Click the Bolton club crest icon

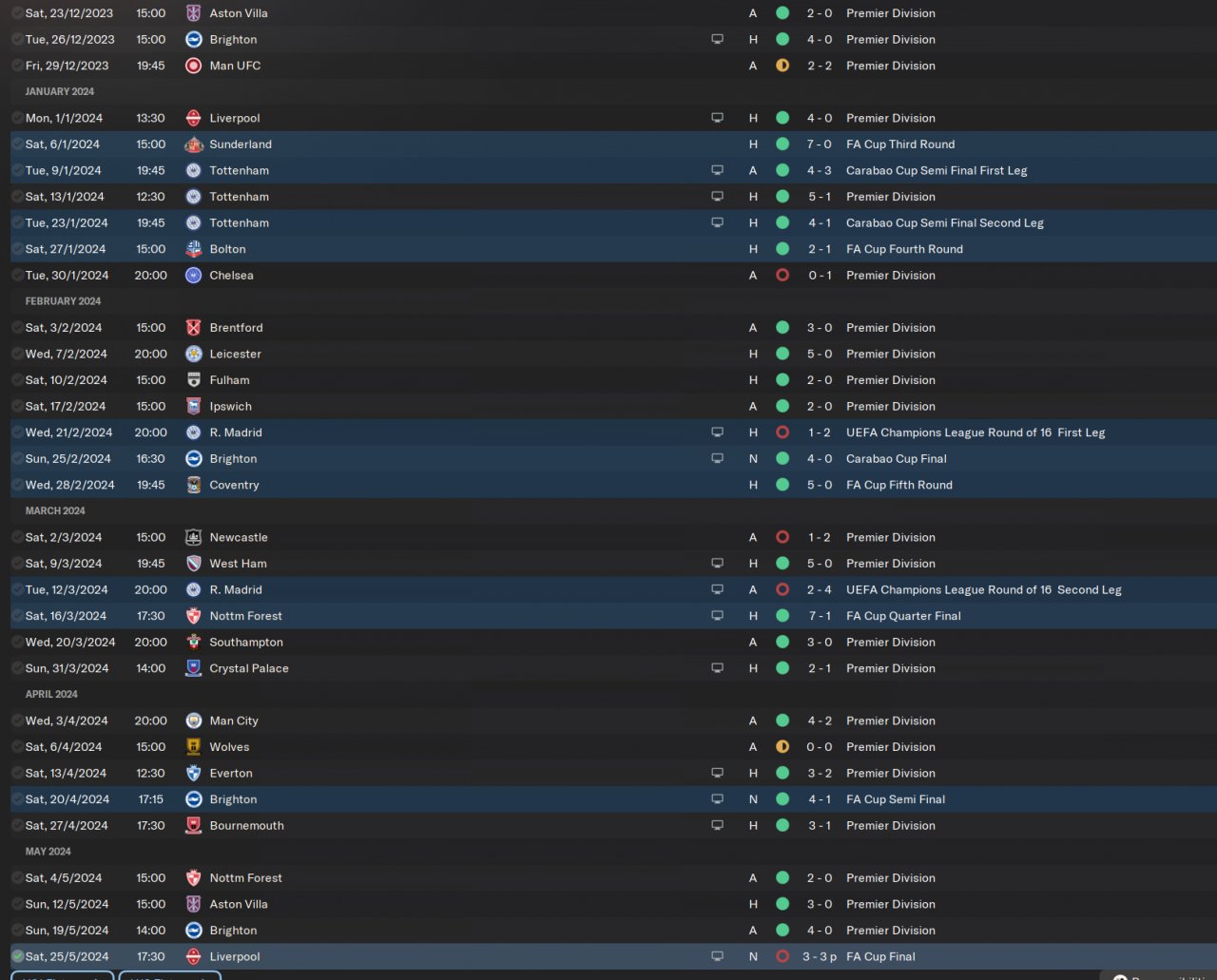tap(193, 249)
